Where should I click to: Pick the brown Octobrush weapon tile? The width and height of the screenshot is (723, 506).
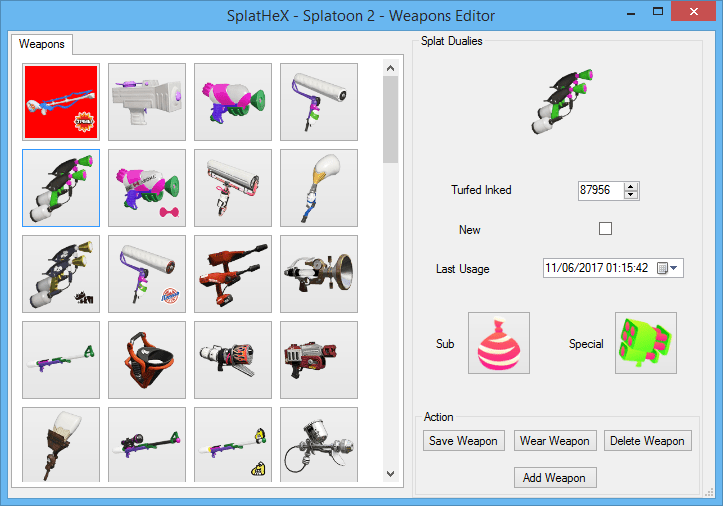tap(61, 445)
